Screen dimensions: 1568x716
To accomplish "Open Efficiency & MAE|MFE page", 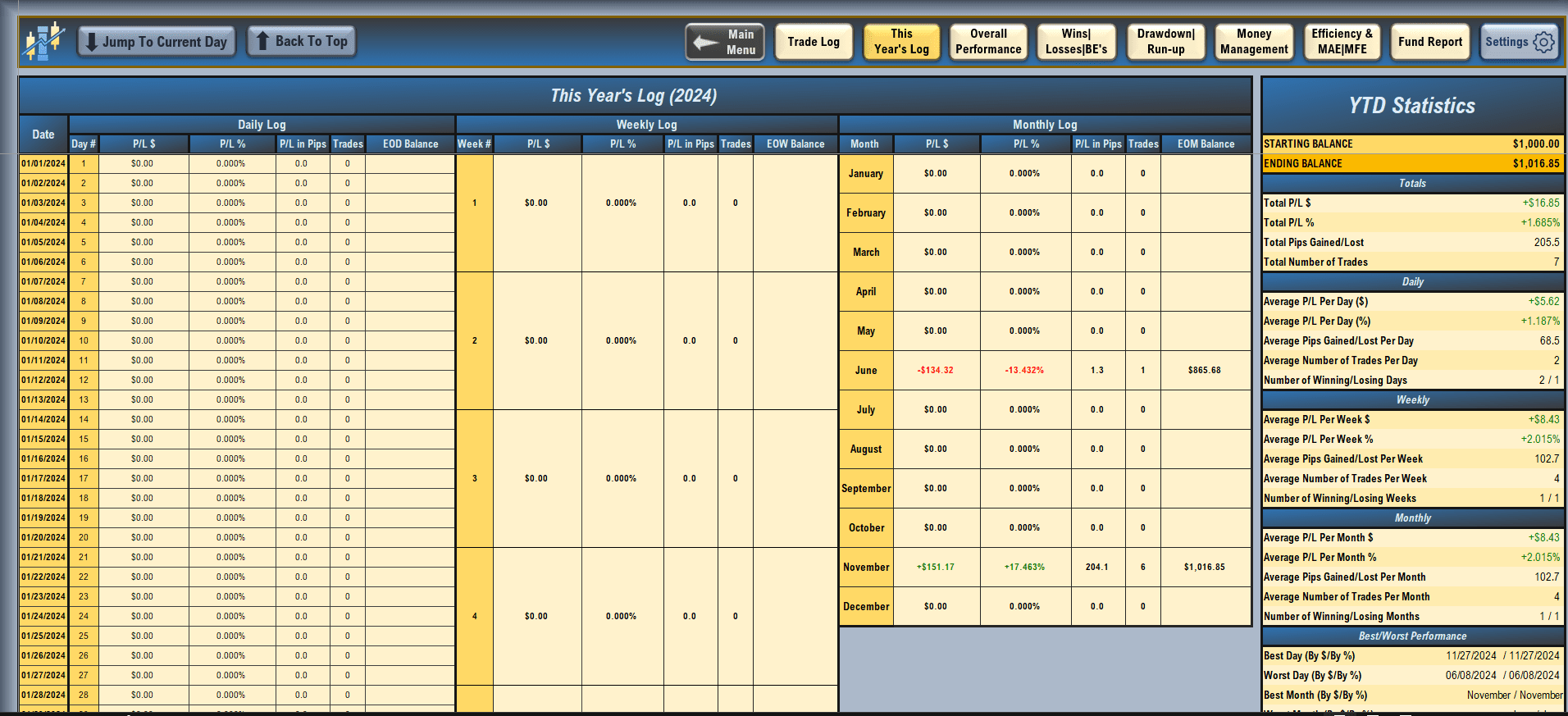I will click(x=1342, y=42).
